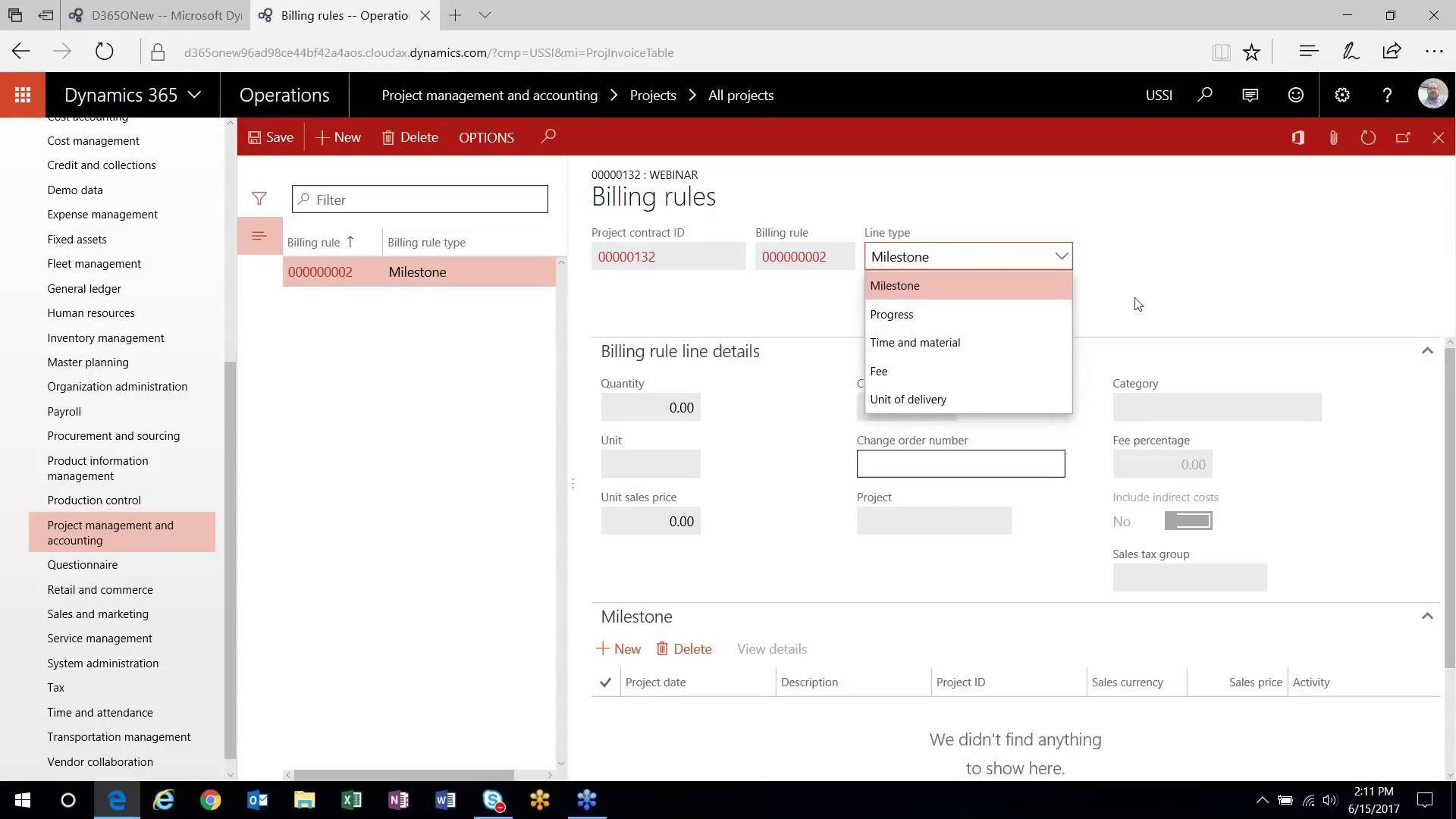Open the attachments paperclip icon
Image resolution: width=1456 pixels, height=819 pixels.
tap(1333, 137)
